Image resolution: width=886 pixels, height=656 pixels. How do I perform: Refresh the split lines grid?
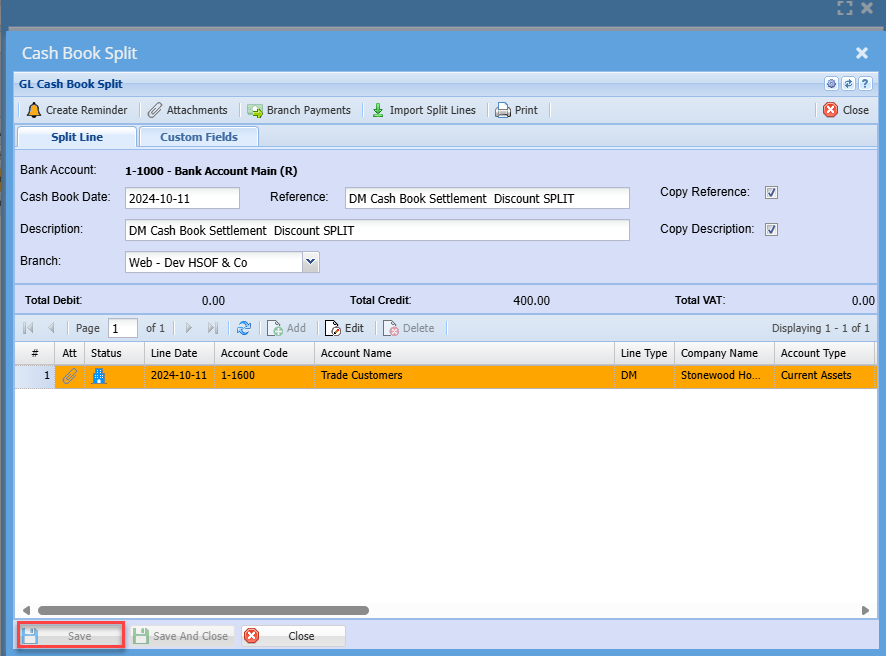pyautogui.click(x=243, y=328)
